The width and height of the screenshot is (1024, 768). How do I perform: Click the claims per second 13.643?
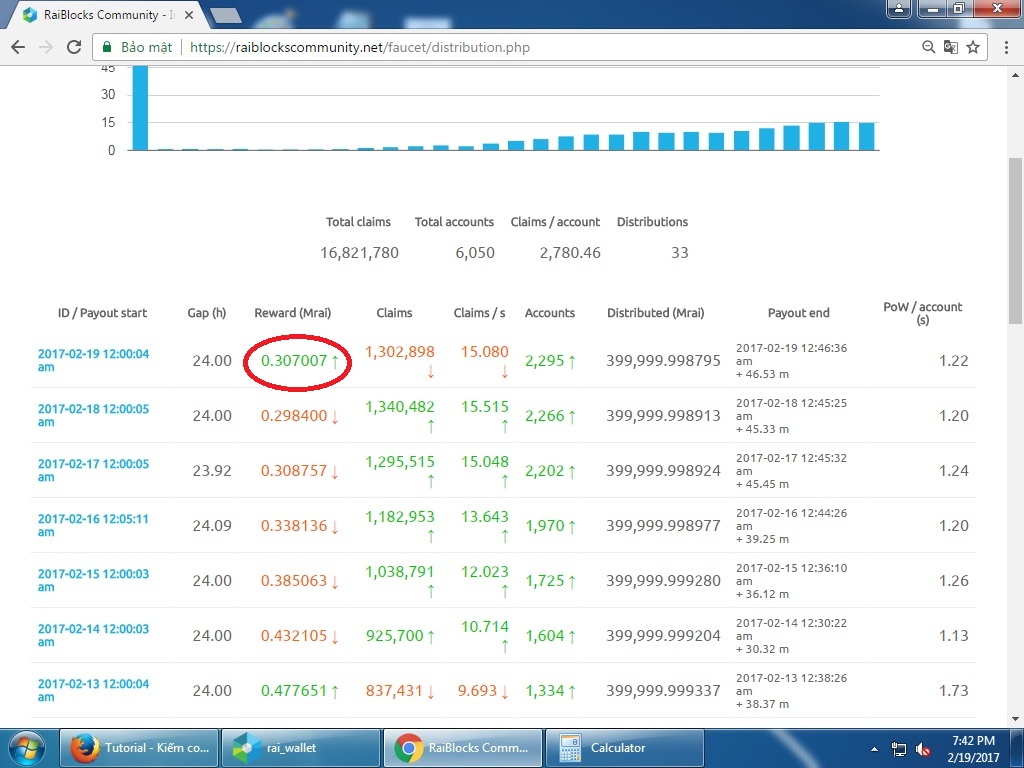(485, 517)
